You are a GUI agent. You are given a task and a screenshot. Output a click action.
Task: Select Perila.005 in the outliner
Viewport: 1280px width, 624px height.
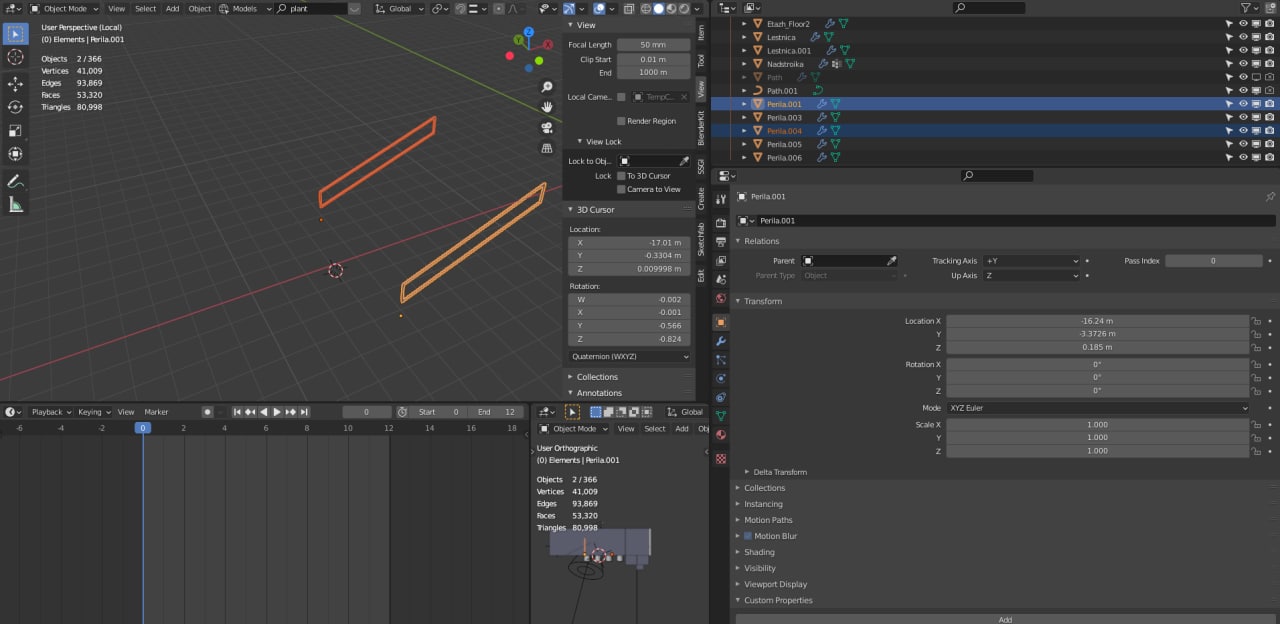tap(784, 144)
